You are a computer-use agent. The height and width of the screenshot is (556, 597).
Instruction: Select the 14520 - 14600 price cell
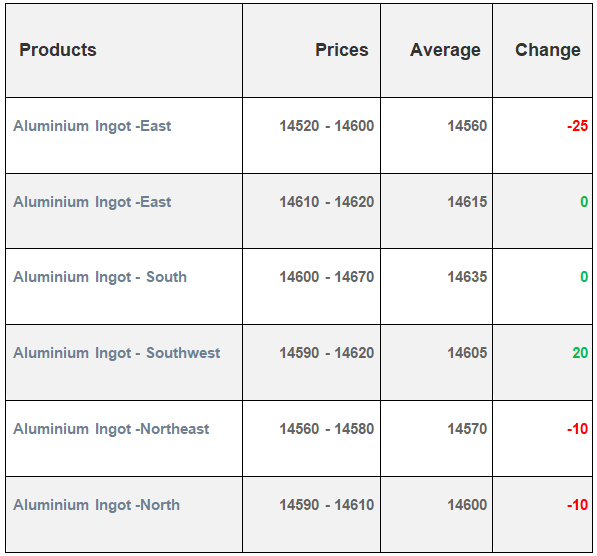[327, 126]
